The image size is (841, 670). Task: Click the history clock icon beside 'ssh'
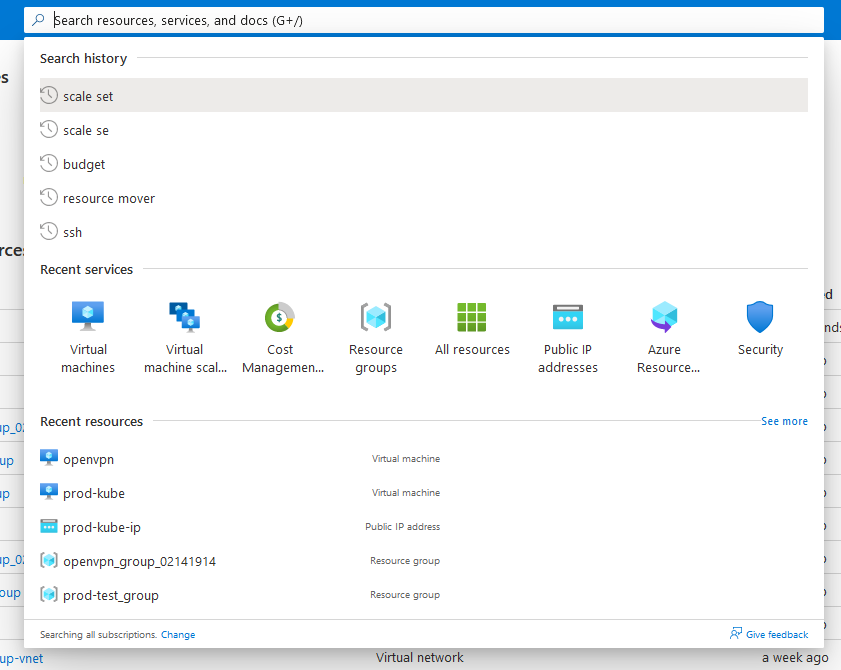pyautogui.click(x=49, y=231)
